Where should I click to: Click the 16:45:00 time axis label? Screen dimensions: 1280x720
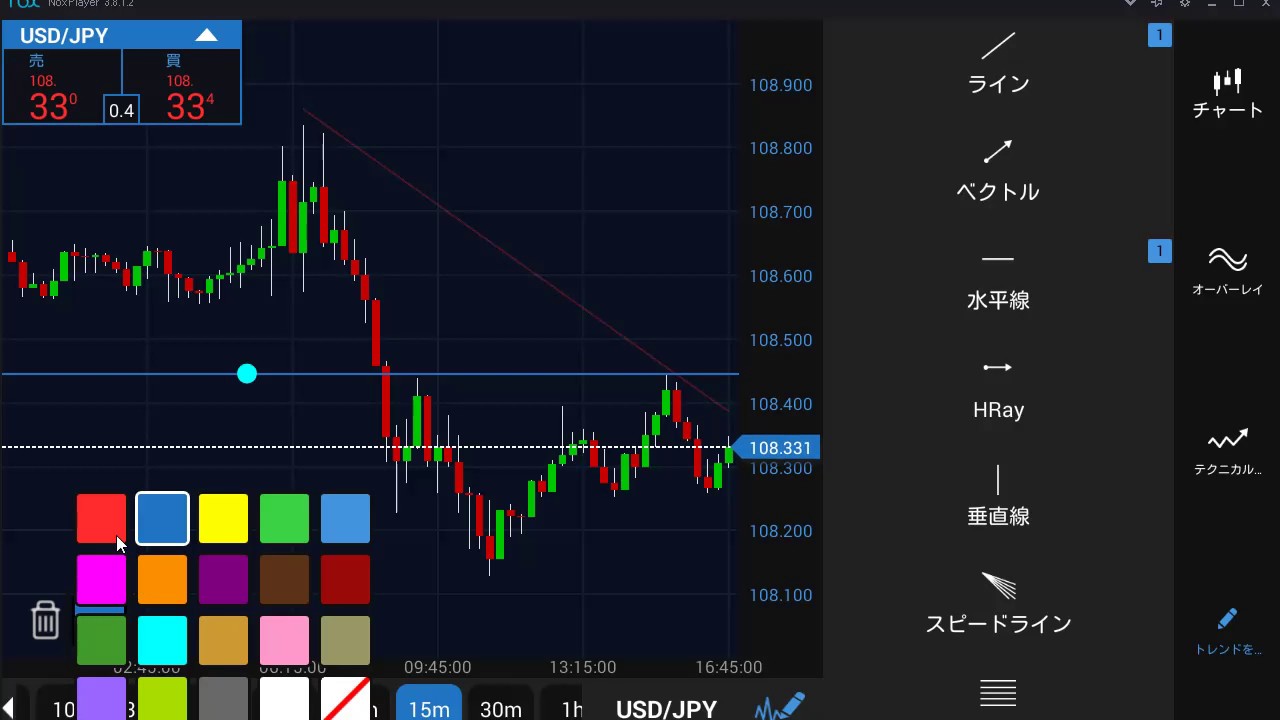coord(729,667)
